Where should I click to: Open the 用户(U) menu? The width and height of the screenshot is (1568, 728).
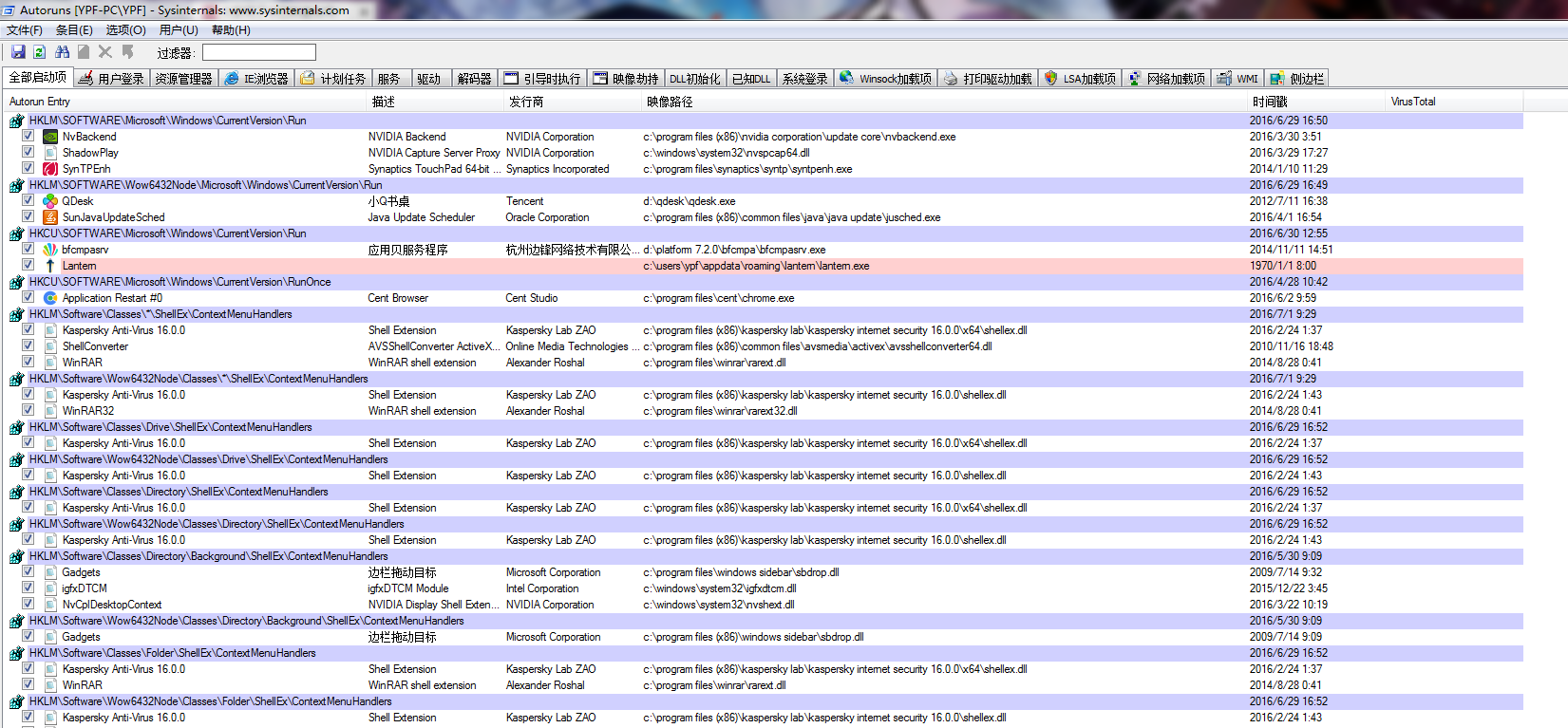click(179, 30)
